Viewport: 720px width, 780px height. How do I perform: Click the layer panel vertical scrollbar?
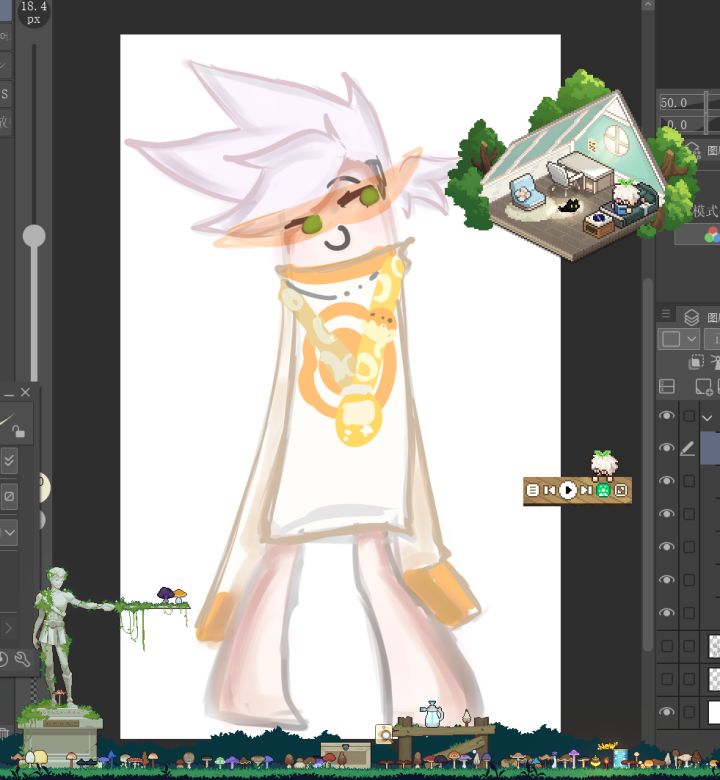tap(647, 464)
